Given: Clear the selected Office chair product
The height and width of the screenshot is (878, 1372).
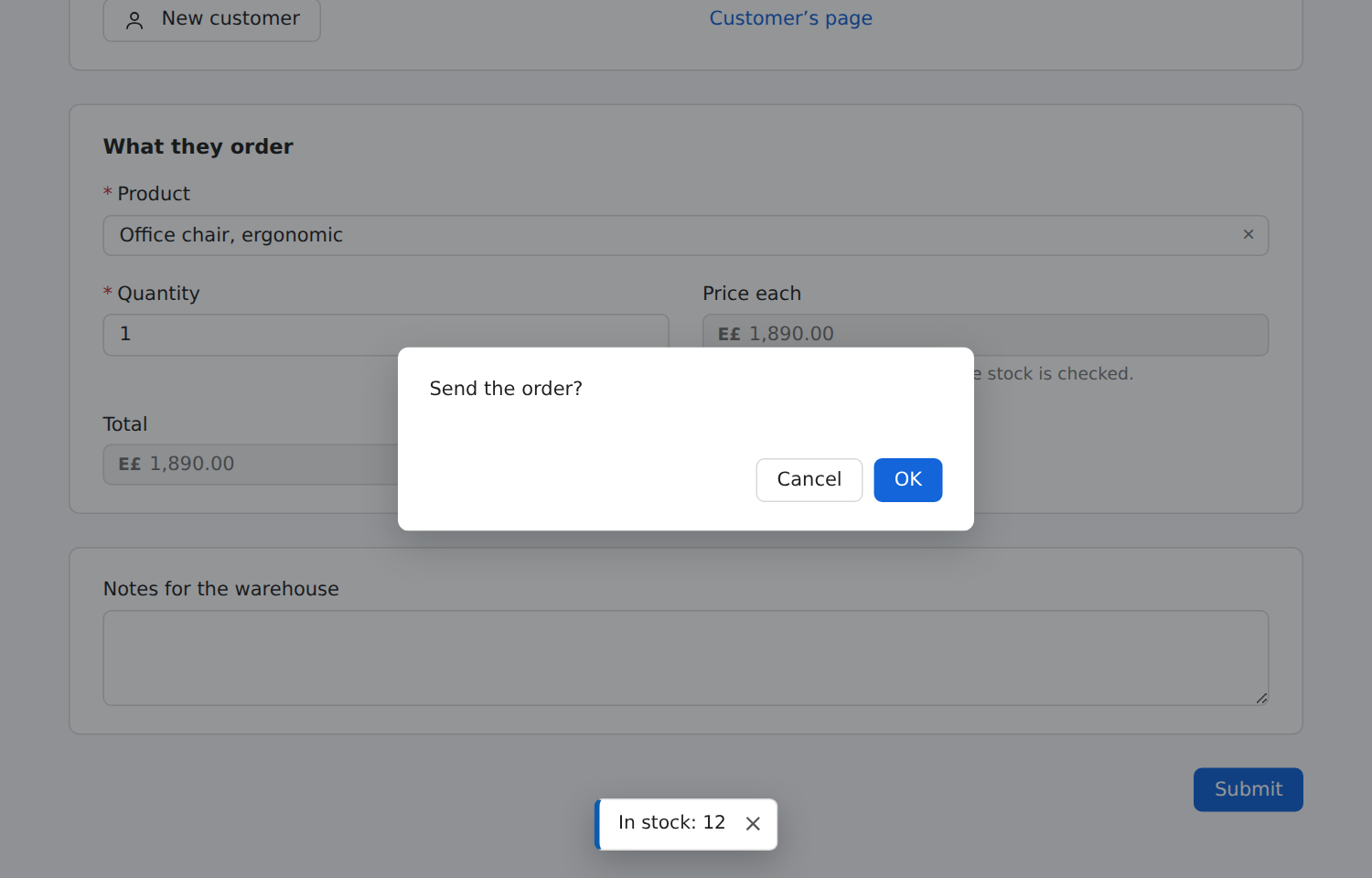Looking at the screenshot, I should pos(1248,235).
